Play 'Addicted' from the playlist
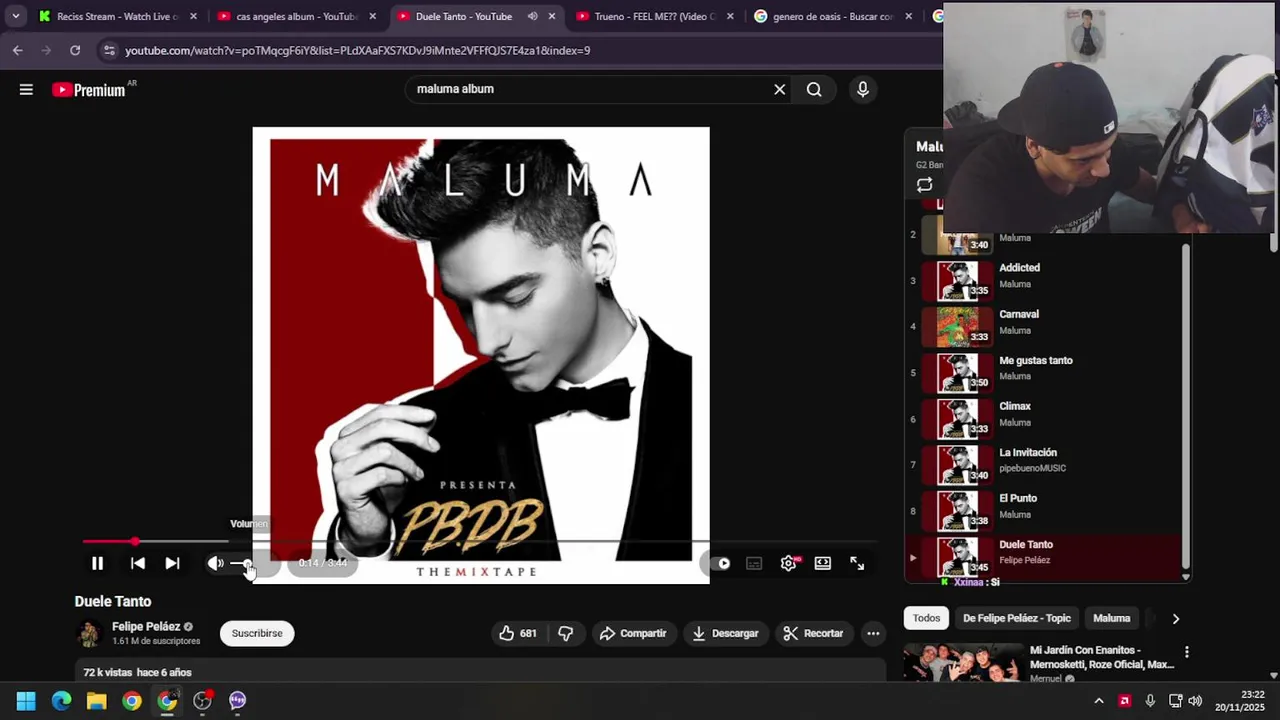 pos(1043,280)
